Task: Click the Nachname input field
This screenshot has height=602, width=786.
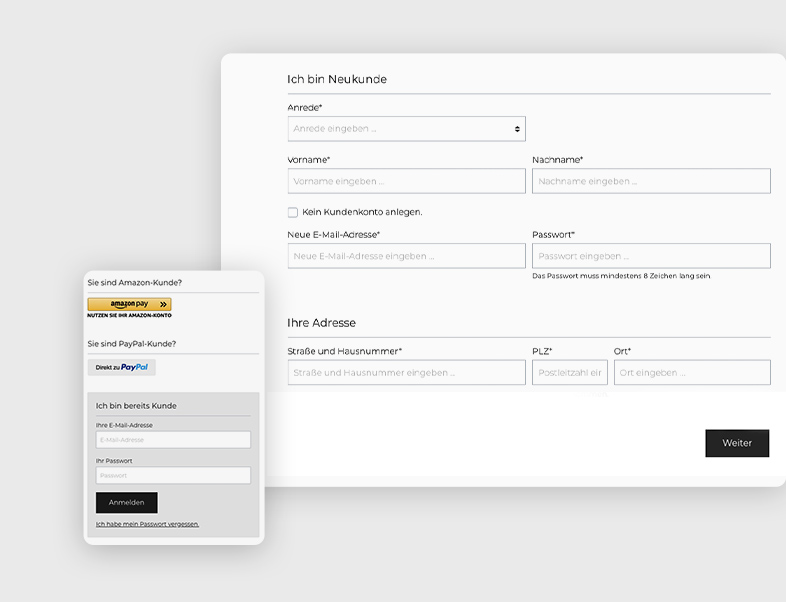Action: pyautogui.click(x=650, y=181)
